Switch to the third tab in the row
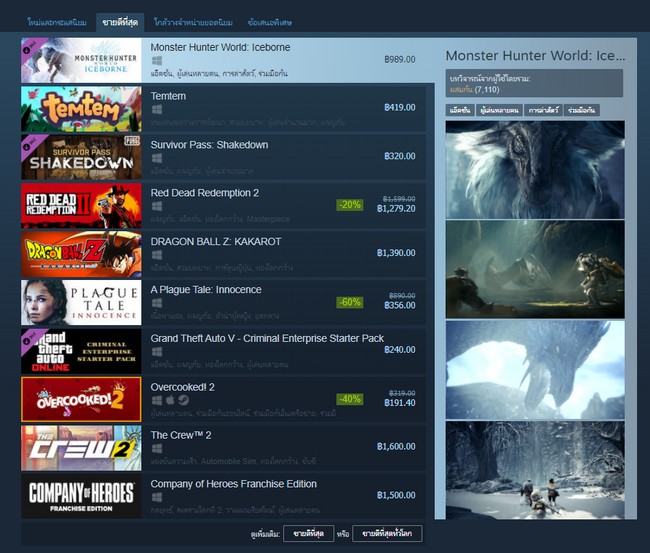 193,22
